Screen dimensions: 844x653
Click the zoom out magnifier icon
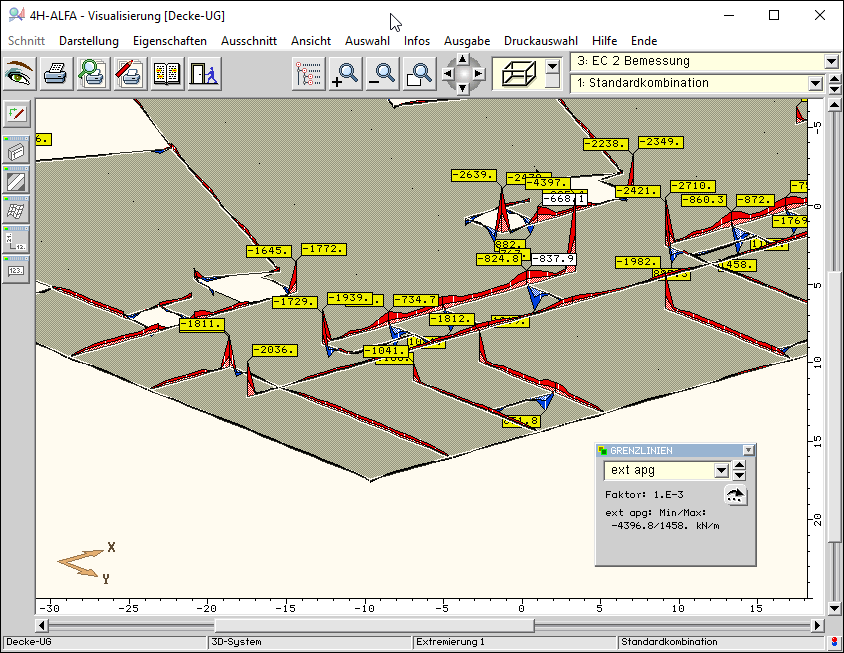coord(383,74)
